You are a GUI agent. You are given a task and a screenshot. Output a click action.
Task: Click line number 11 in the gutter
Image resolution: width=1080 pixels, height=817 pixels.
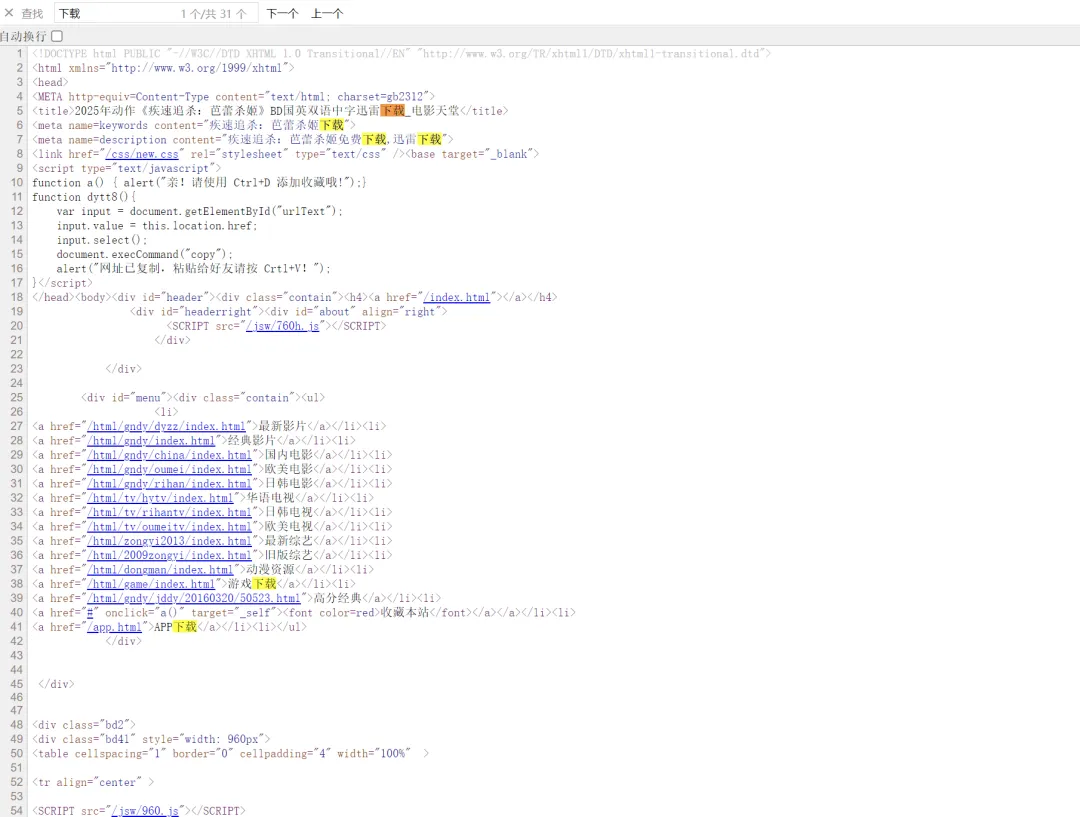(x=17, y=197)
